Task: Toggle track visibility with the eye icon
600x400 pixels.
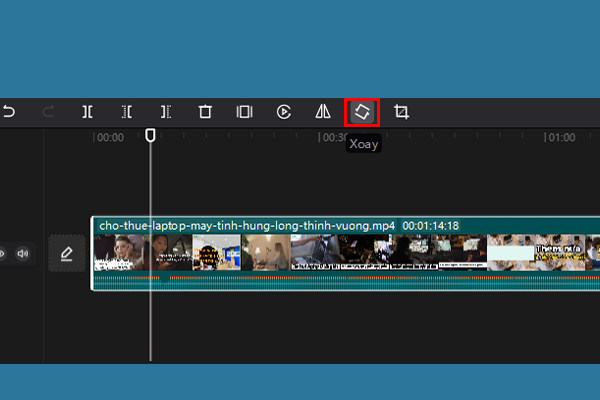Action: [2, 253]
